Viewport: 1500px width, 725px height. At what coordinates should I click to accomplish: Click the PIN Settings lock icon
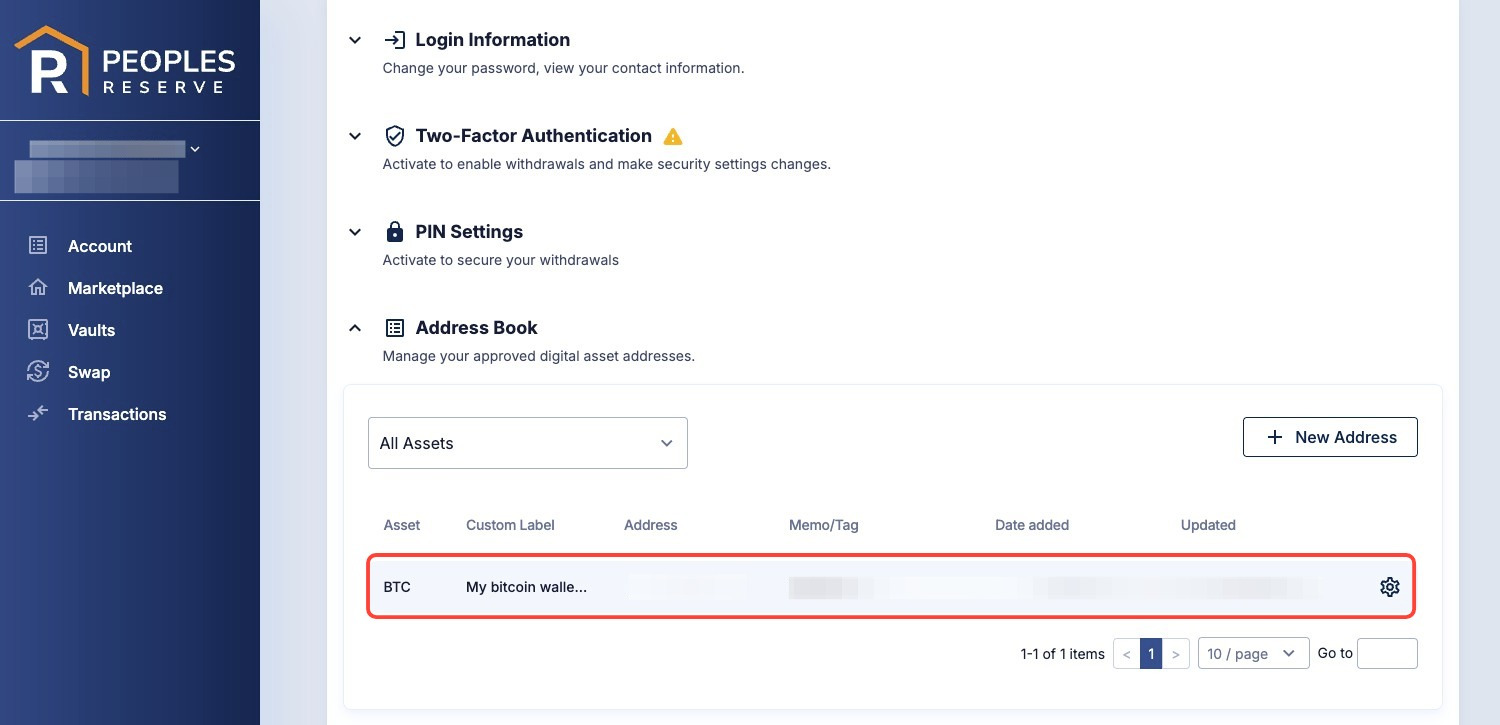click(x=395, y=232)
